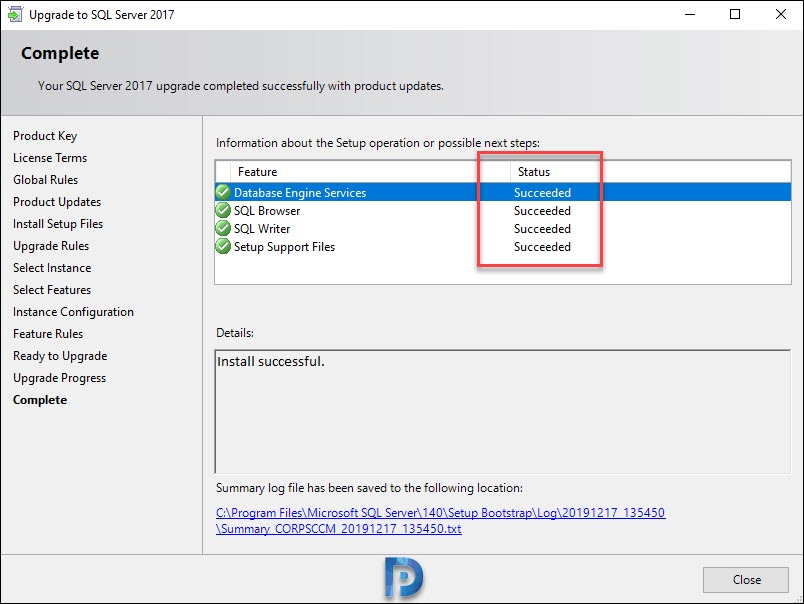Click the Succeeded status for Database Engine Services
This screenshot has height=604, width=804.
coord(542,193)
